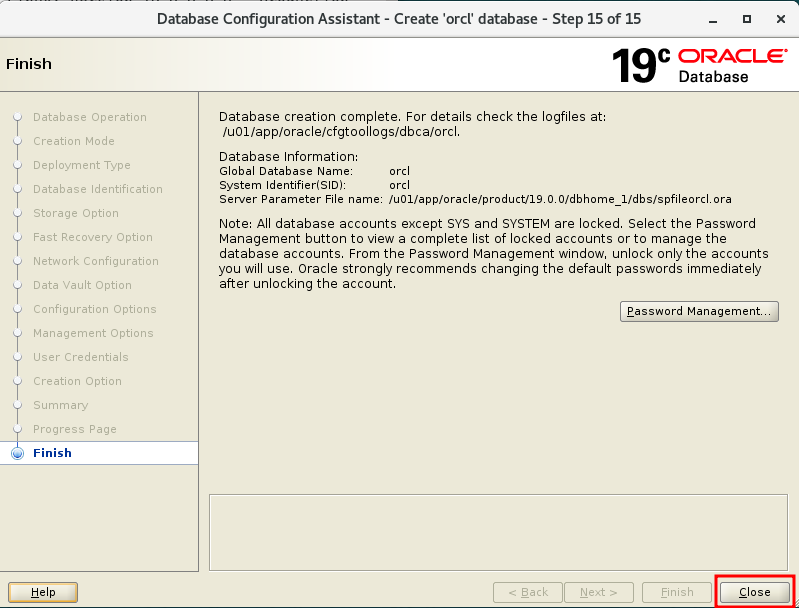Select Creation Mode step
799x608 pixels.
pos(73,141)
